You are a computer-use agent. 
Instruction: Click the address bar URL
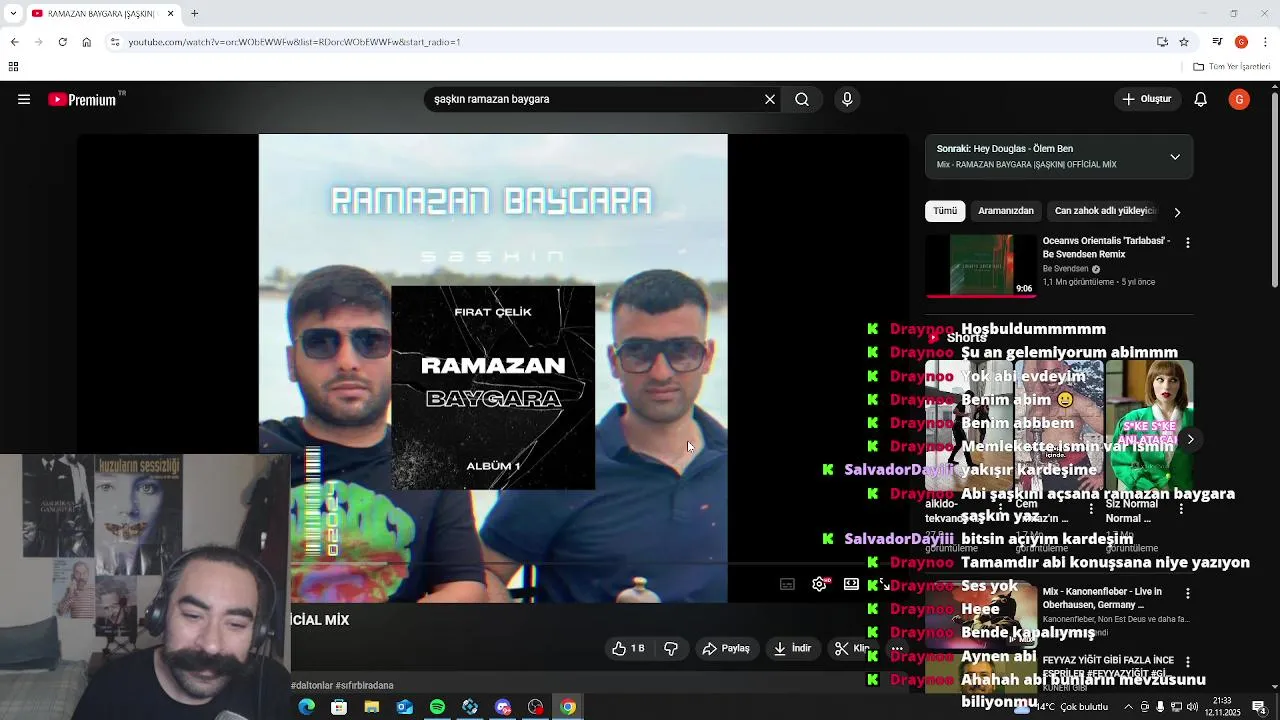[x=294, y=42]
